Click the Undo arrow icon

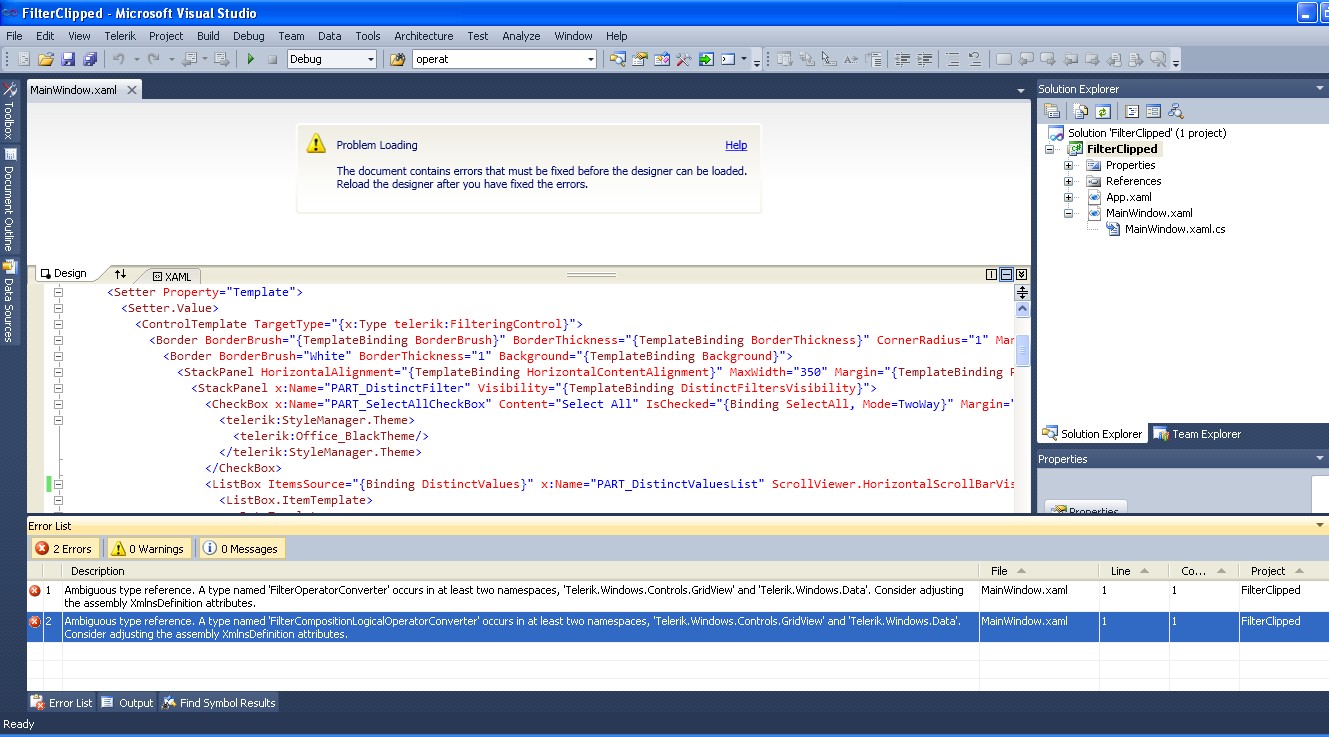[118, 59]
